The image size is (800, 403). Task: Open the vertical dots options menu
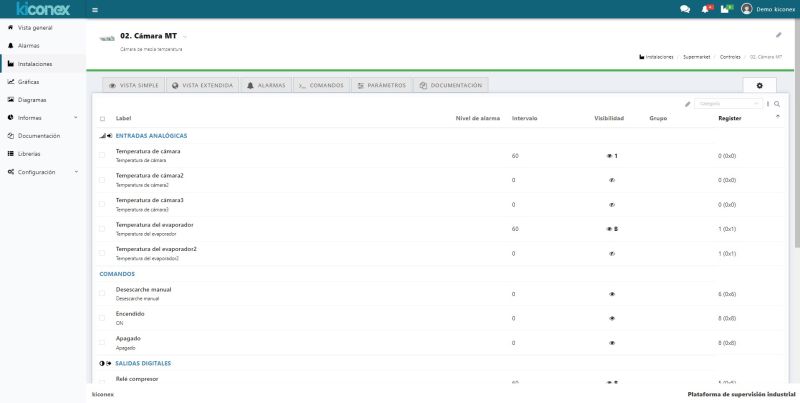(768, 104)
